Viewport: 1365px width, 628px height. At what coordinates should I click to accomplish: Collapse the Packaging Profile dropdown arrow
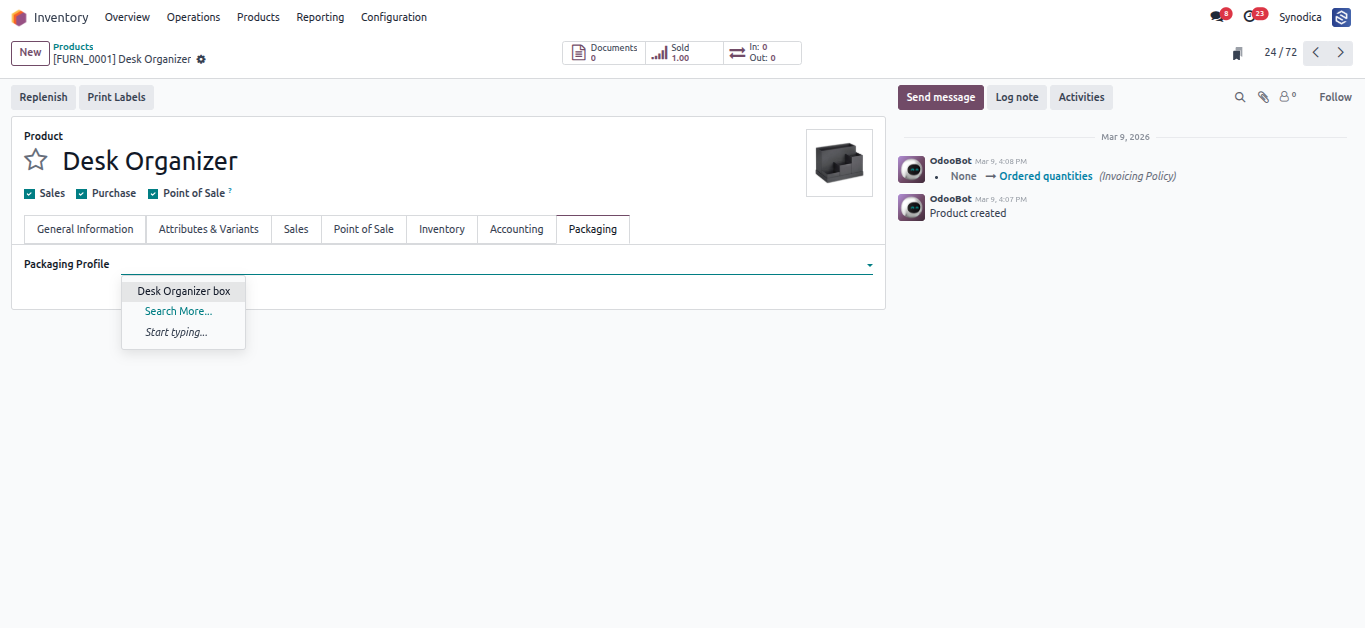869,265
